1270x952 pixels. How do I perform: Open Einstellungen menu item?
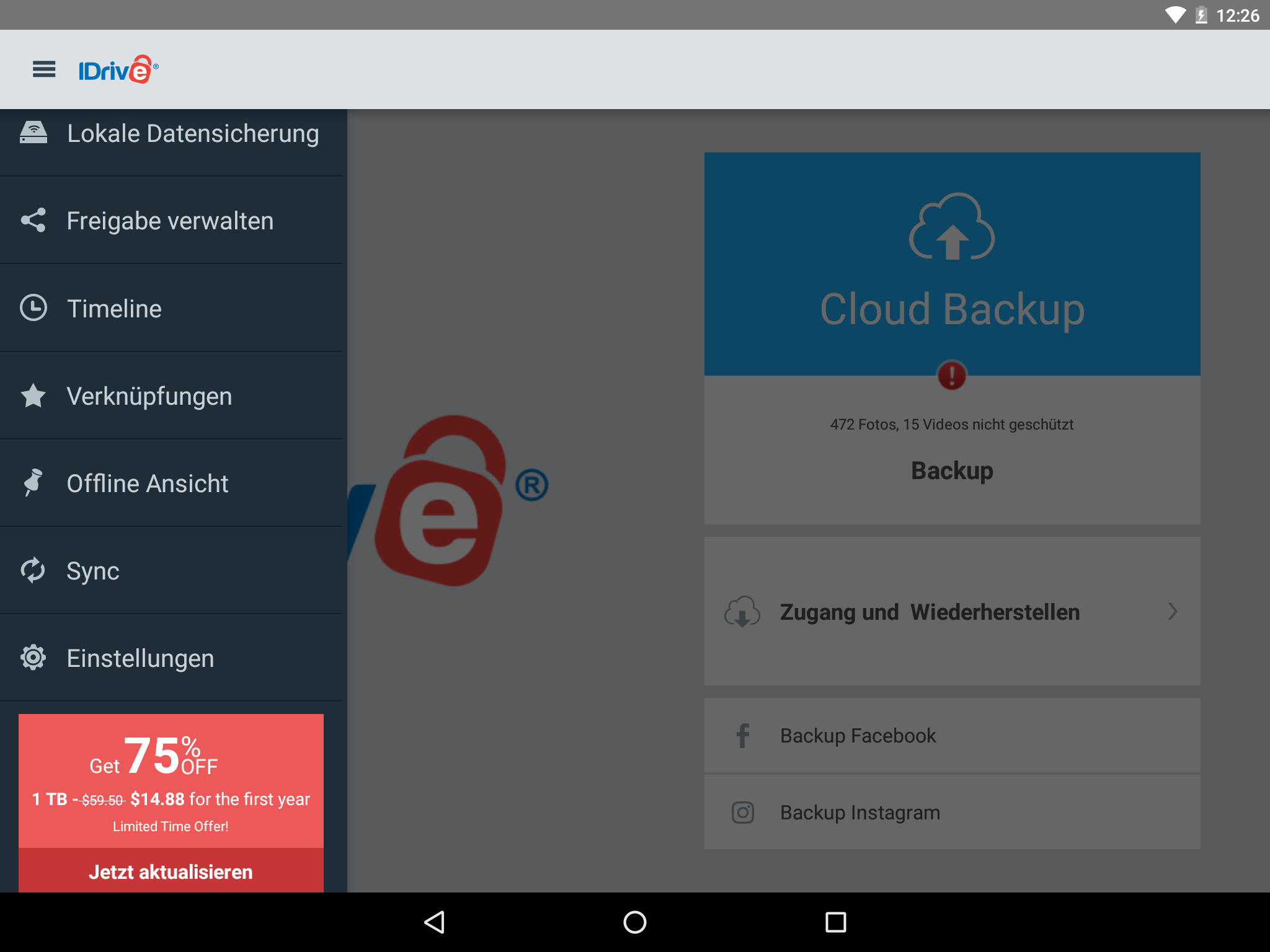[171, 658]
